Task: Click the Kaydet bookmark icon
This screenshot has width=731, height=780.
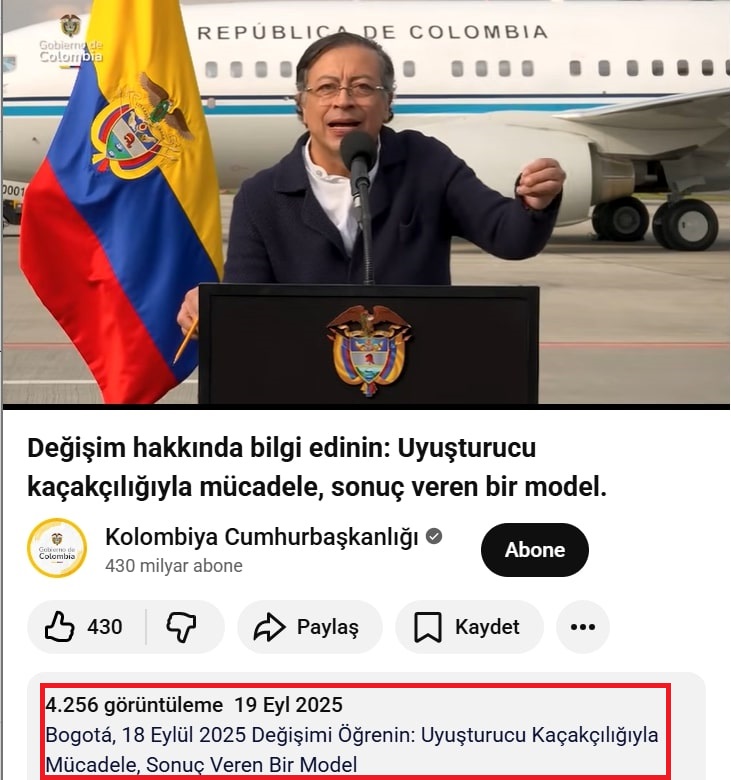Action: point(428,627)
